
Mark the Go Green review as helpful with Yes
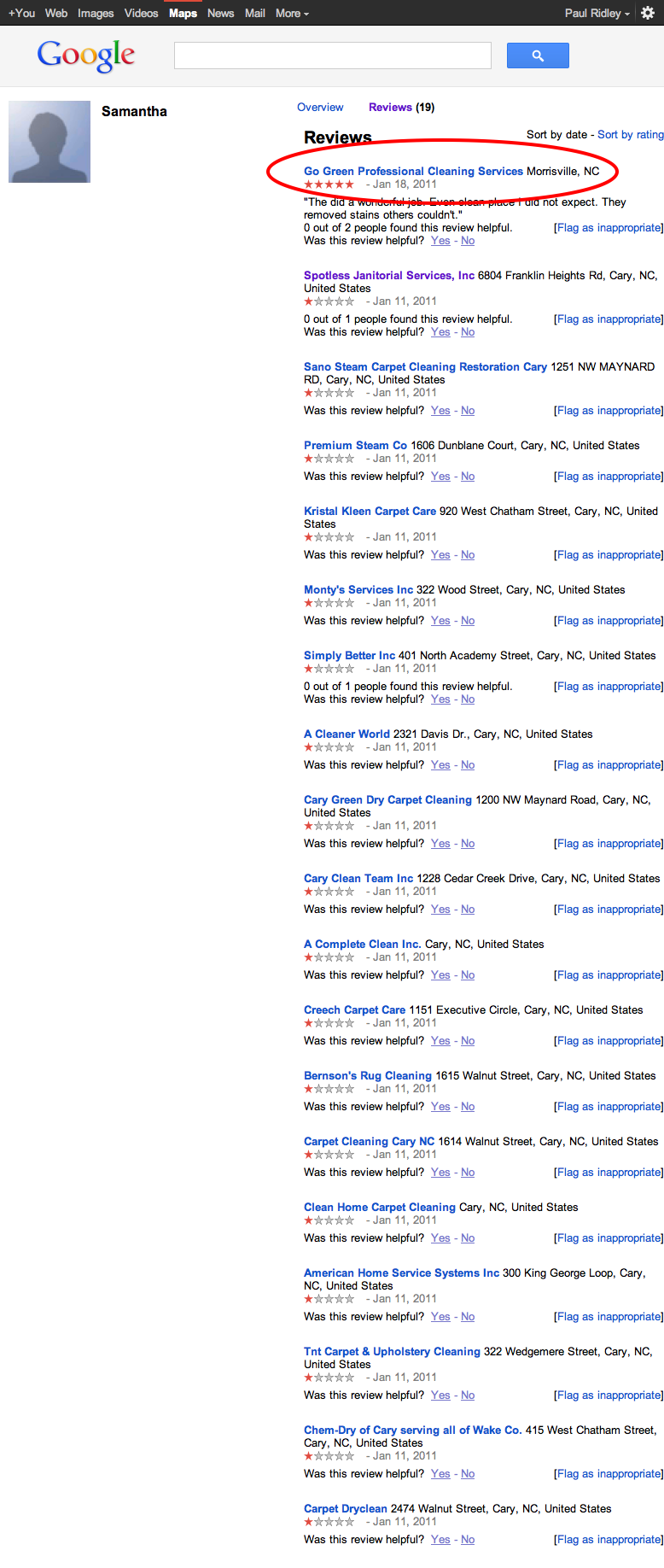pyautogui.click(x=440, y=241)
